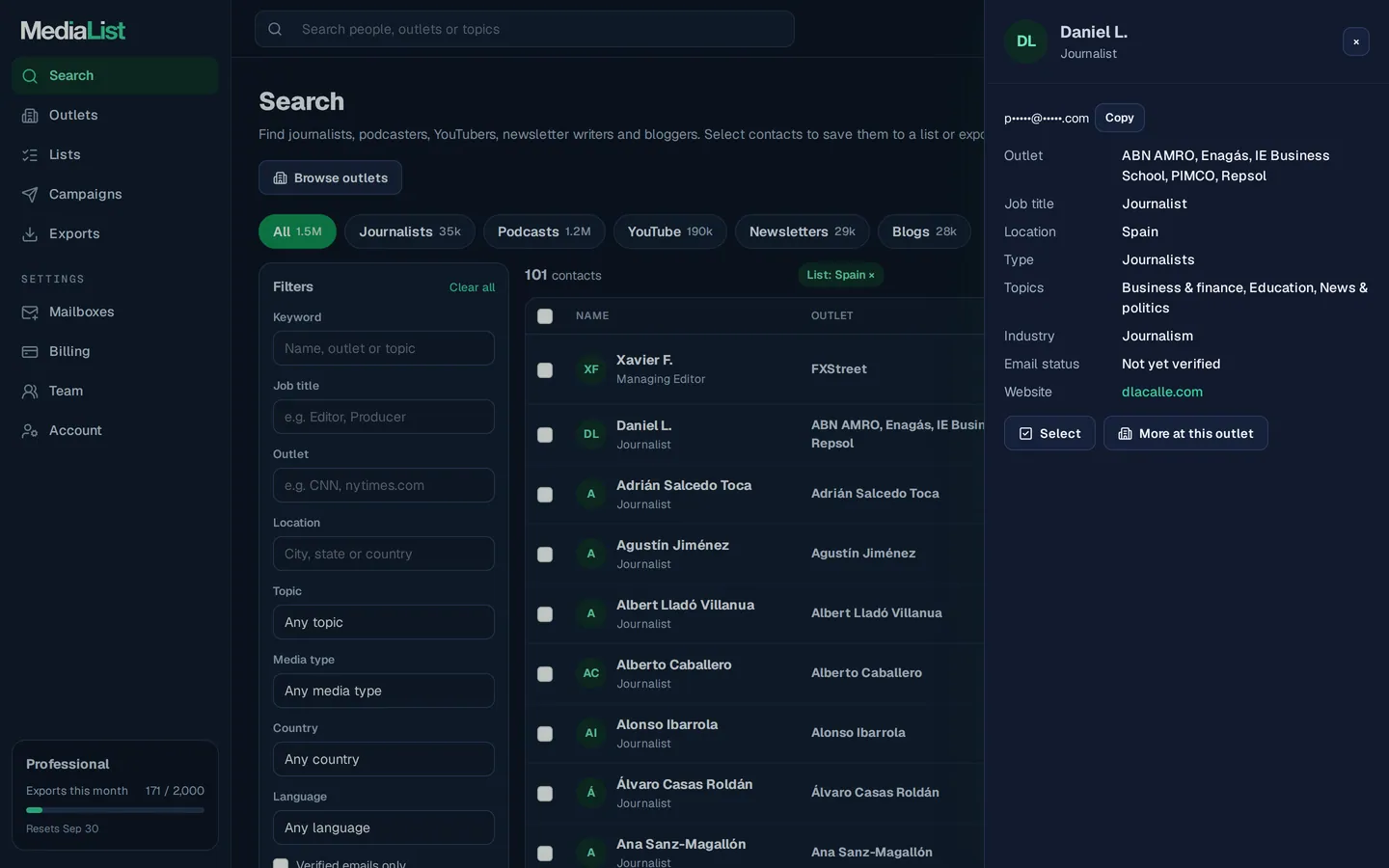
Task: Open the Any language dropdown
Action: (x=384, y=827)
